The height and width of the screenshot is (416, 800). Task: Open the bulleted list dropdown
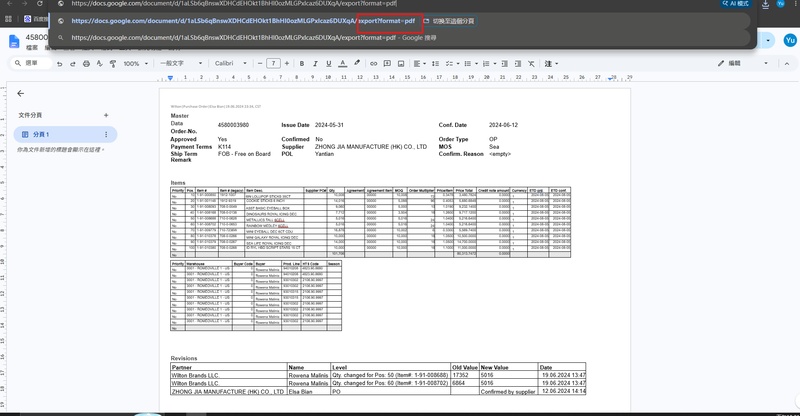tap(470, 63)
